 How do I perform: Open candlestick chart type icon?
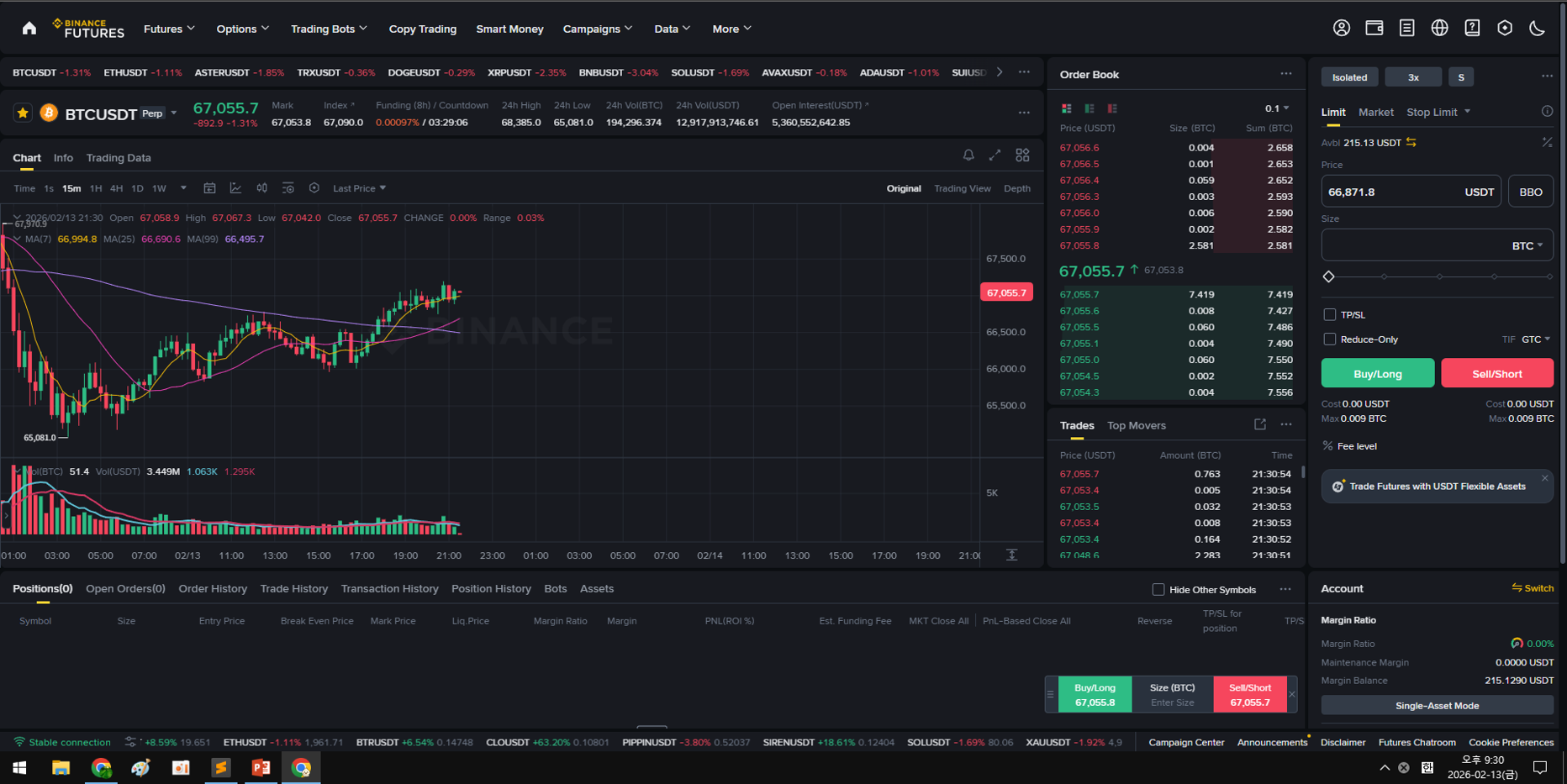[261, 188]
